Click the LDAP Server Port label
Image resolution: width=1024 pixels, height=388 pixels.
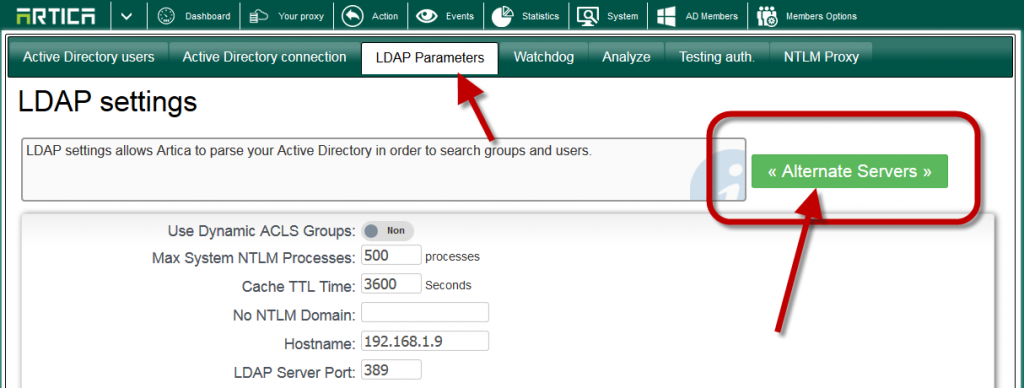click(295, 373)
